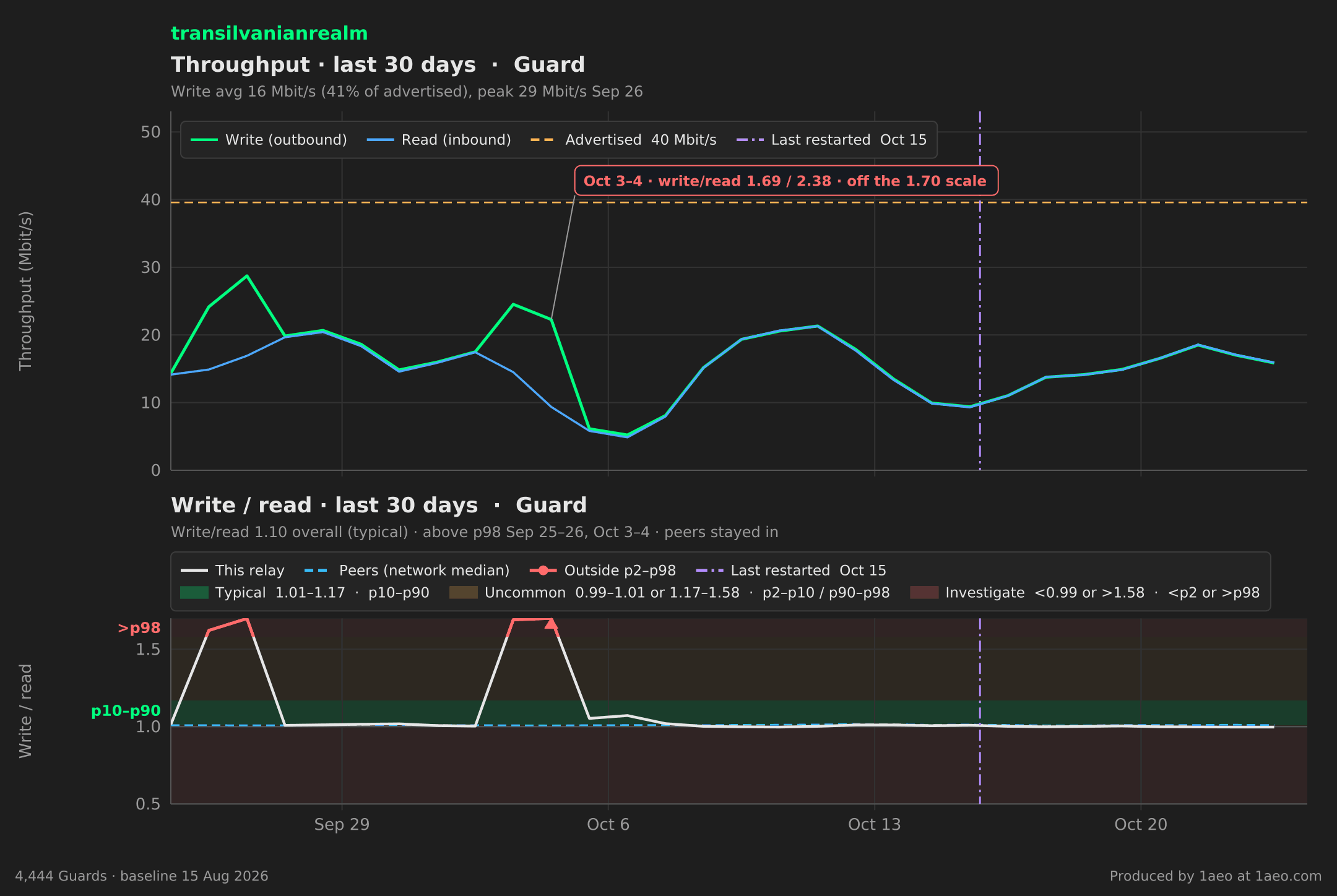This screenshot has height=896, width=1337.
Task: Open the Produced by 1aeo at 1aeo.com credit
Action: pyautogui.click(x=1216, y=876)
